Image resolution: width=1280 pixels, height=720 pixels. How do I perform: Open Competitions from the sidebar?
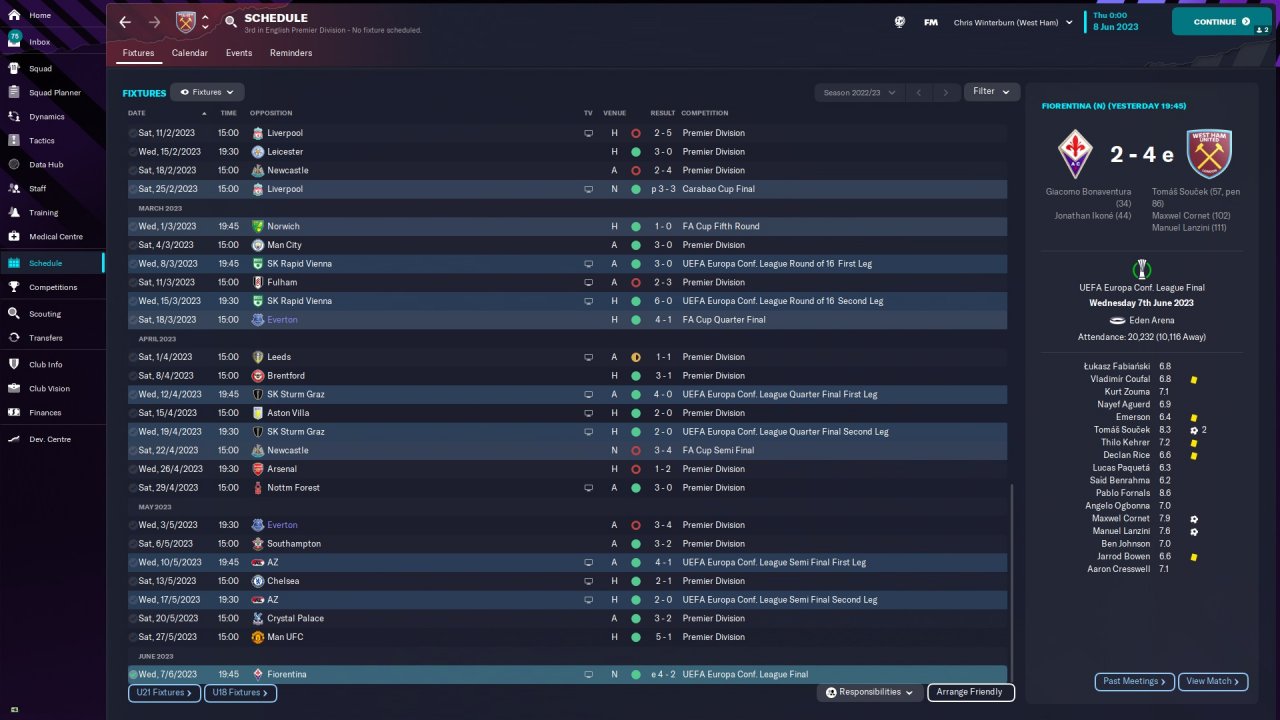[52, 287]
